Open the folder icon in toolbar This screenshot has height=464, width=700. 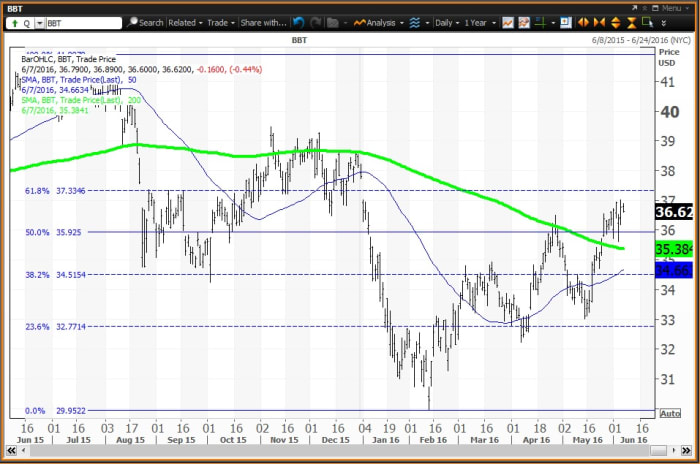coord(331,22)
